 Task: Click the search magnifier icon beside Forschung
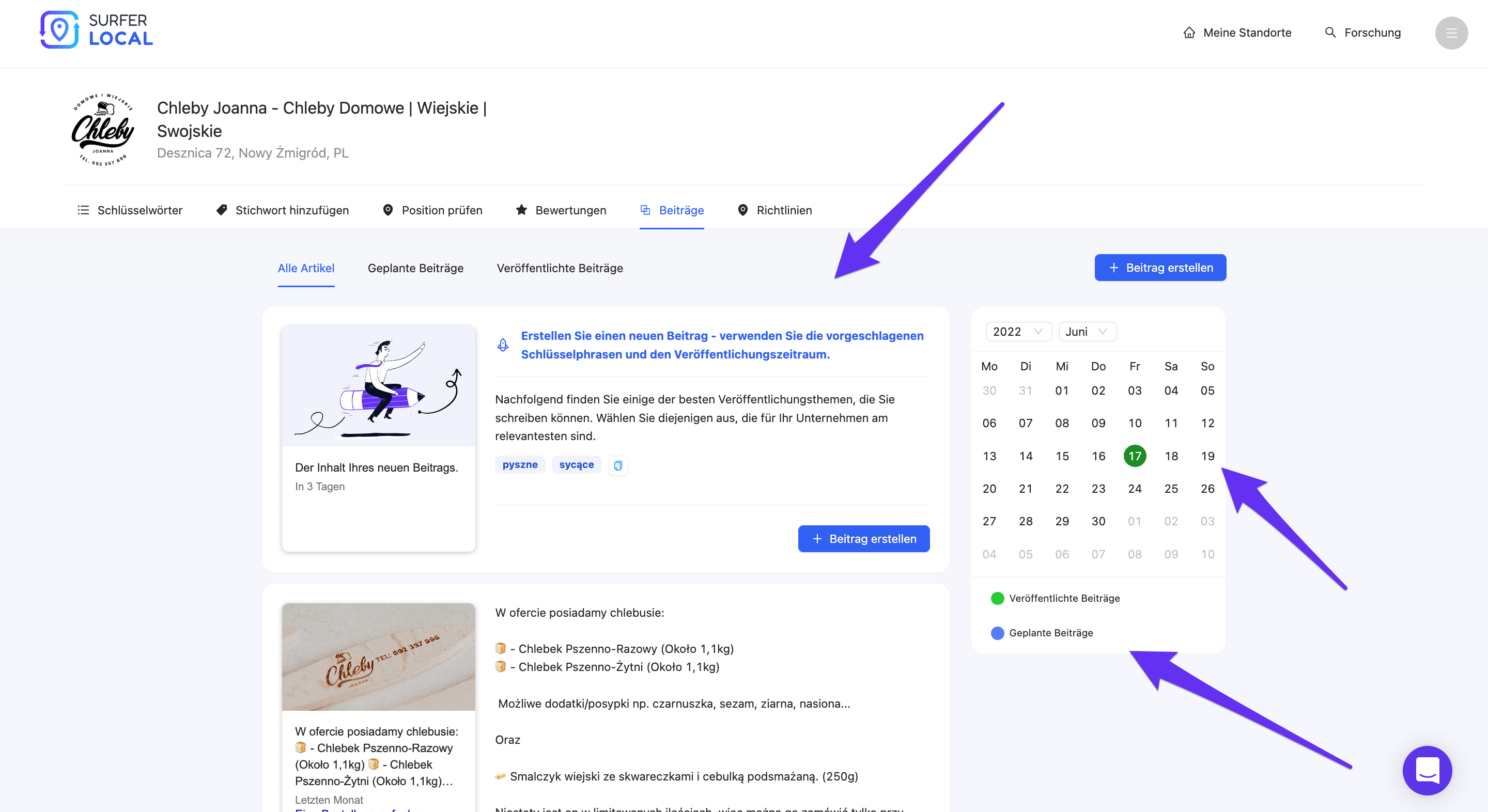pyautogui.click(x=1330, y=33)
